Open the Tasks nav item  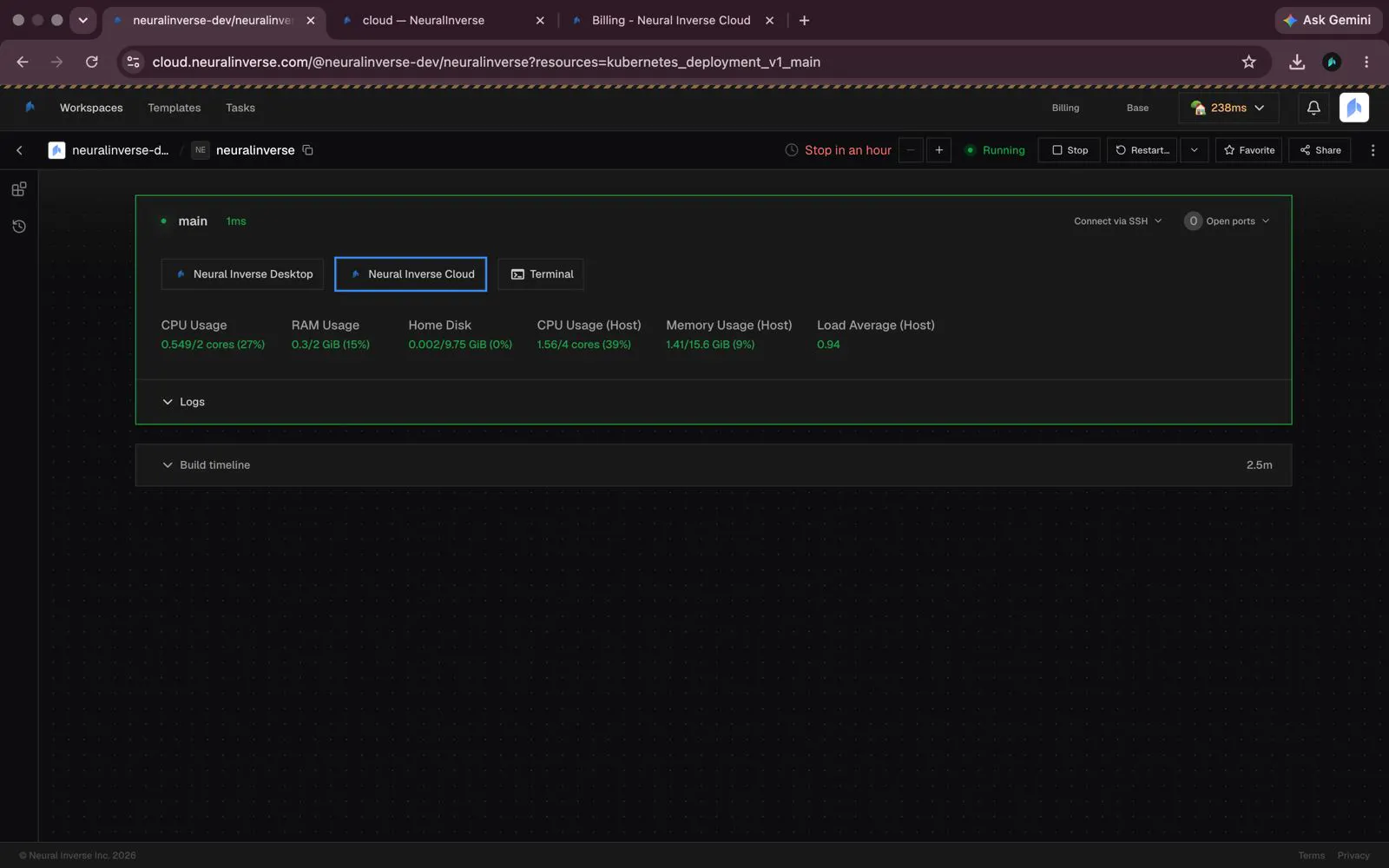pos(240,108)
